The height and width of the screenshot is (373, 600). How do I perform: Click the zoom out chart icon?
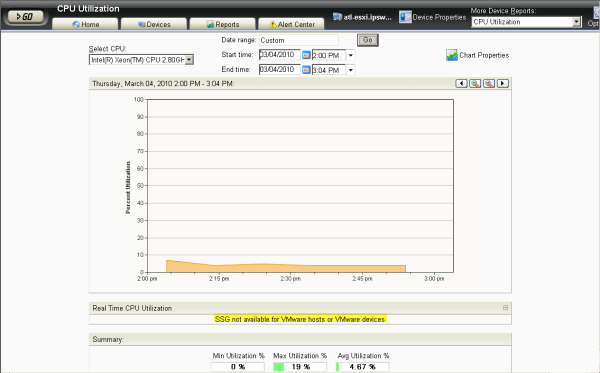pos(489,83)
